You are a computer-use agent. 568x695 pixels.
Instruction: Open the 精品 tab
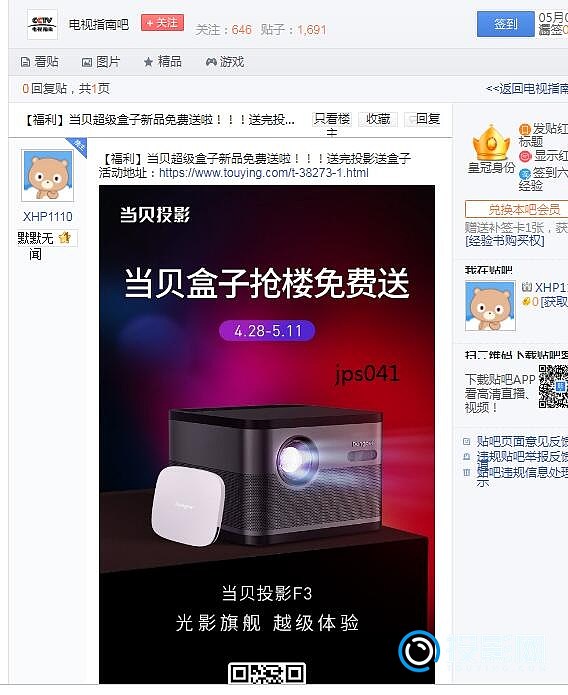coord(163,62)
